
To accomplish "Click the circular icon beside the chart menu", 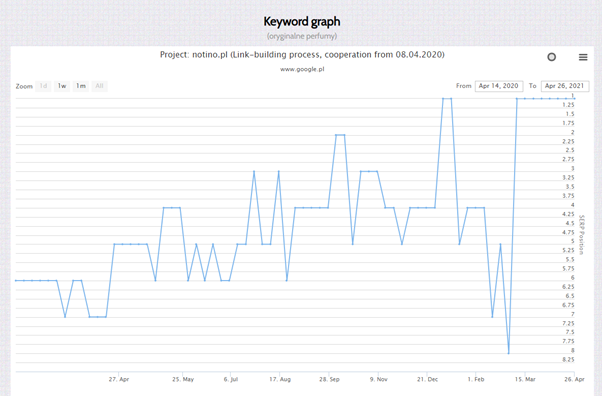I will (x=551, y=57).
